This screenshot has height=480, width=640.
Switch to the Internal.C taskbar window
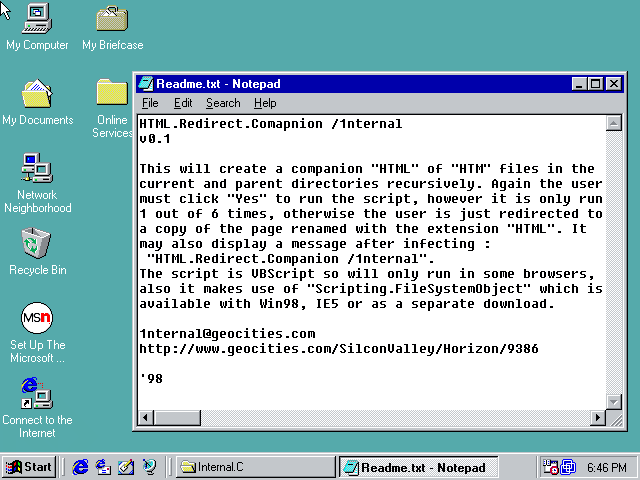point(256,467)
